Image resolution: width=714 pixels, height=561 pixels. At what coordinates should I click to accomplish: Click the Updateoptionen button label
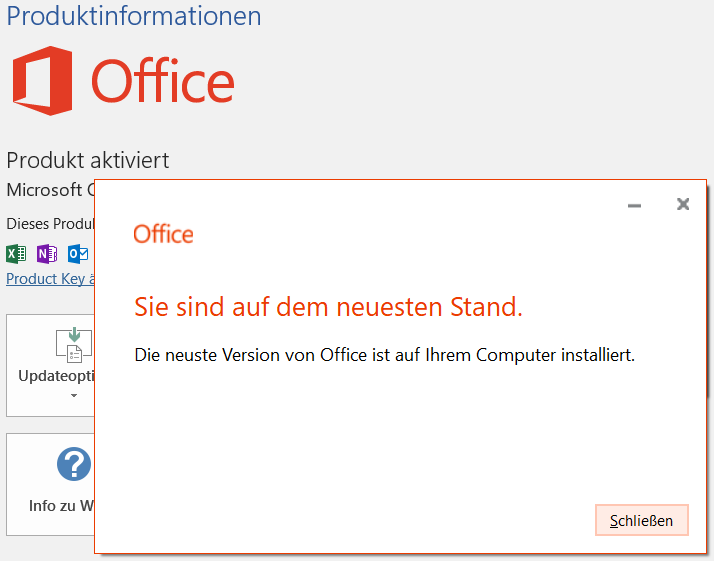[56, 376]
